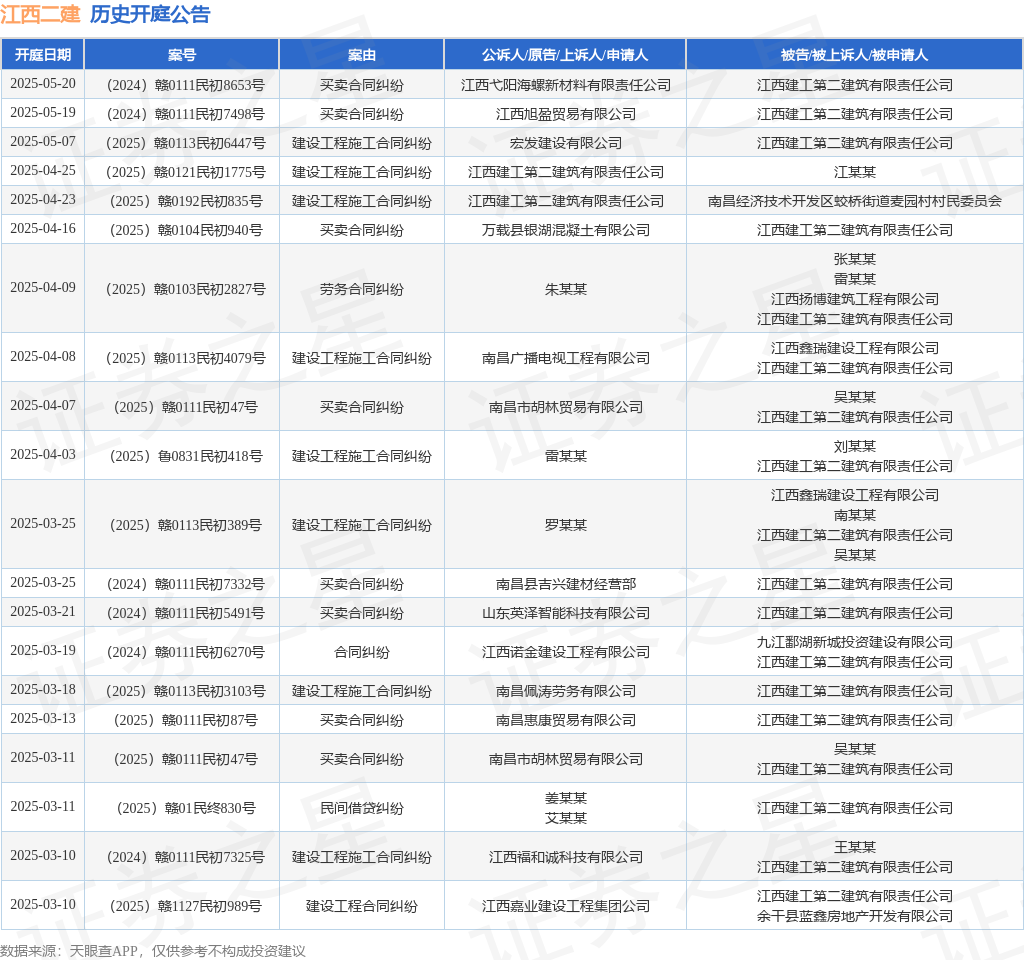Click plaintiff 朱某某
1024x960 pixels.
tap(566, 289)
